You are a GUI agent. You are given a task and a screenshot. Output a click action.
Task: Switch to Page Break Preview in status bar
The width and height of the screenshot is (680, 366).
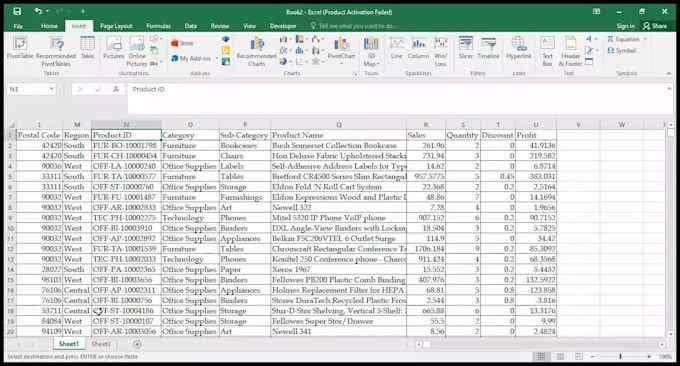pos(579,356)
